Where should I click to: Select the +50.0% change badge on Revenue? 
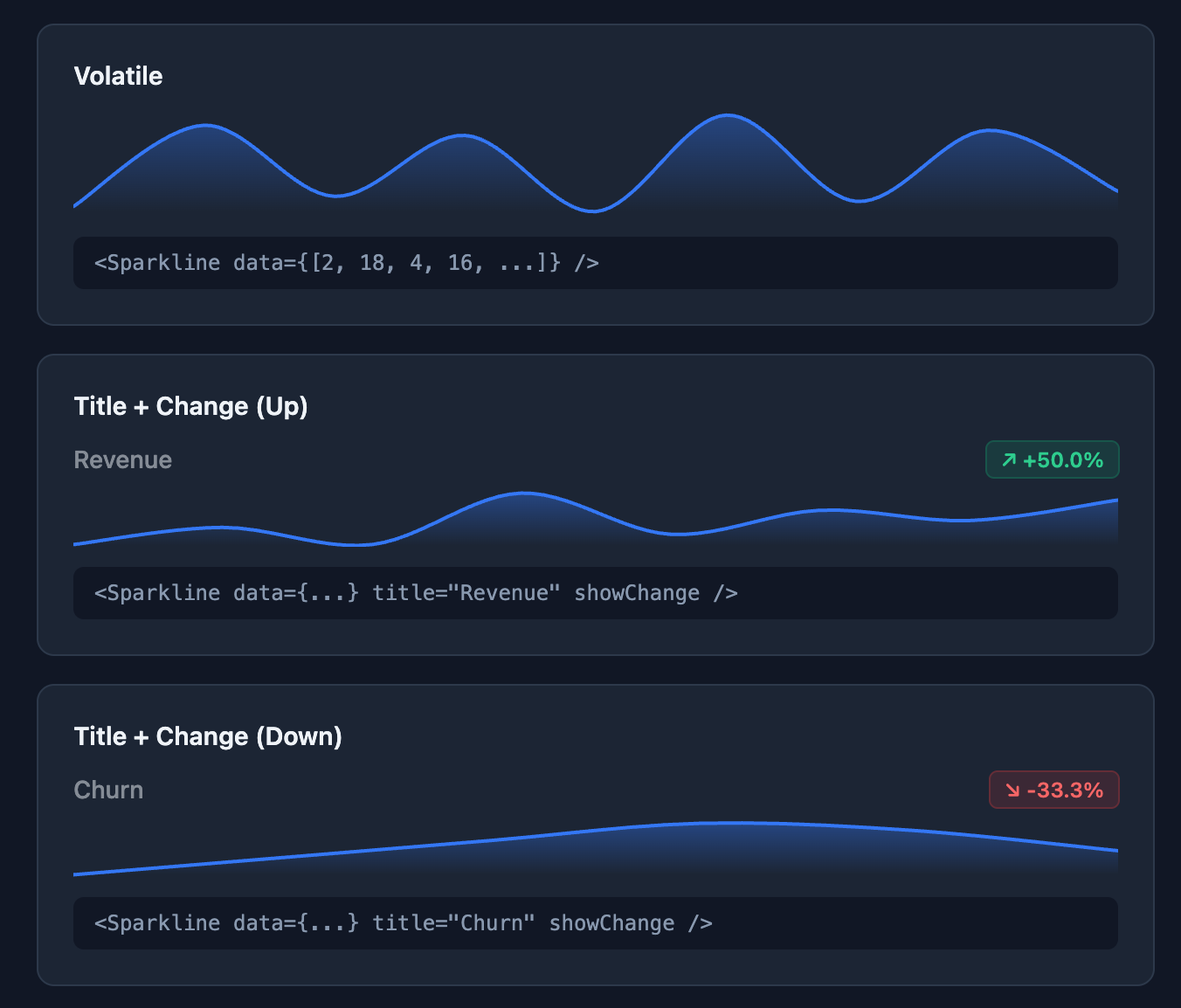1053,459
